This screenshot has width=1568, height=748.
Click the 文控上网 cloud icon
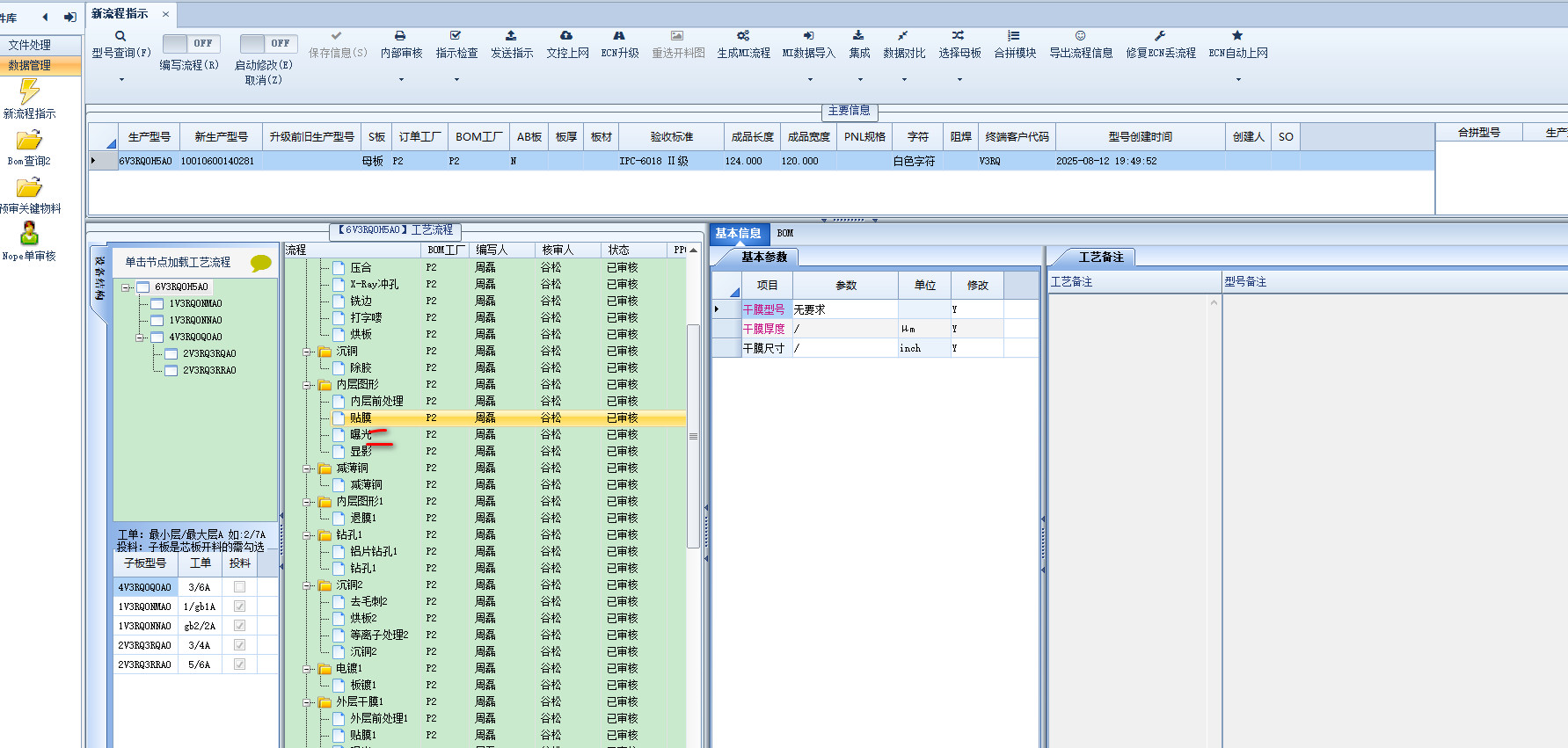point(566,36)
